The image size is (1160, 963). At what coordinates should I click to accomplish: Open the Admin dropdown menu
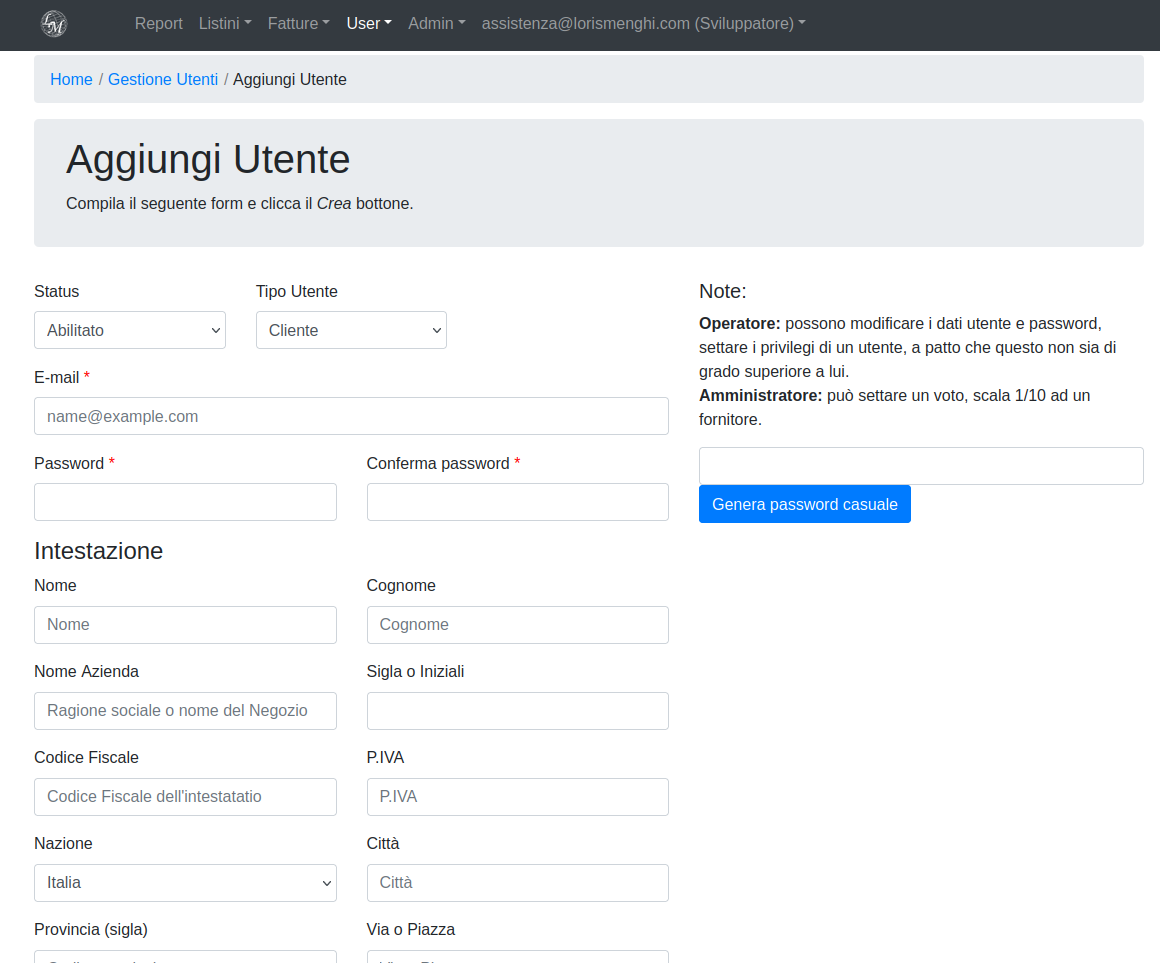(436, 24)
